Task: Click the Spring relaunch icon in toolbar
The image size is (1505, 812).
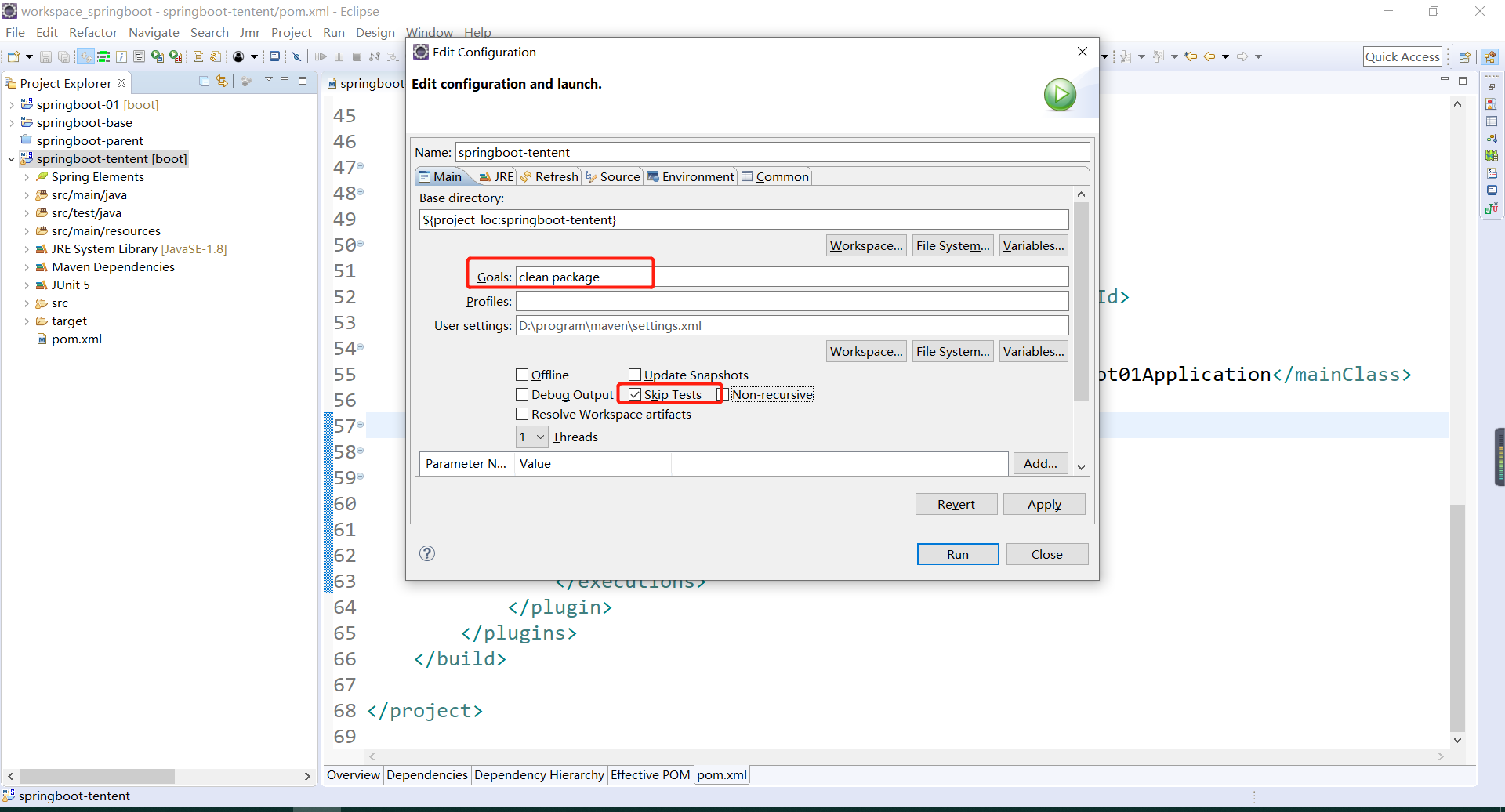Action: tap(158, 56)
